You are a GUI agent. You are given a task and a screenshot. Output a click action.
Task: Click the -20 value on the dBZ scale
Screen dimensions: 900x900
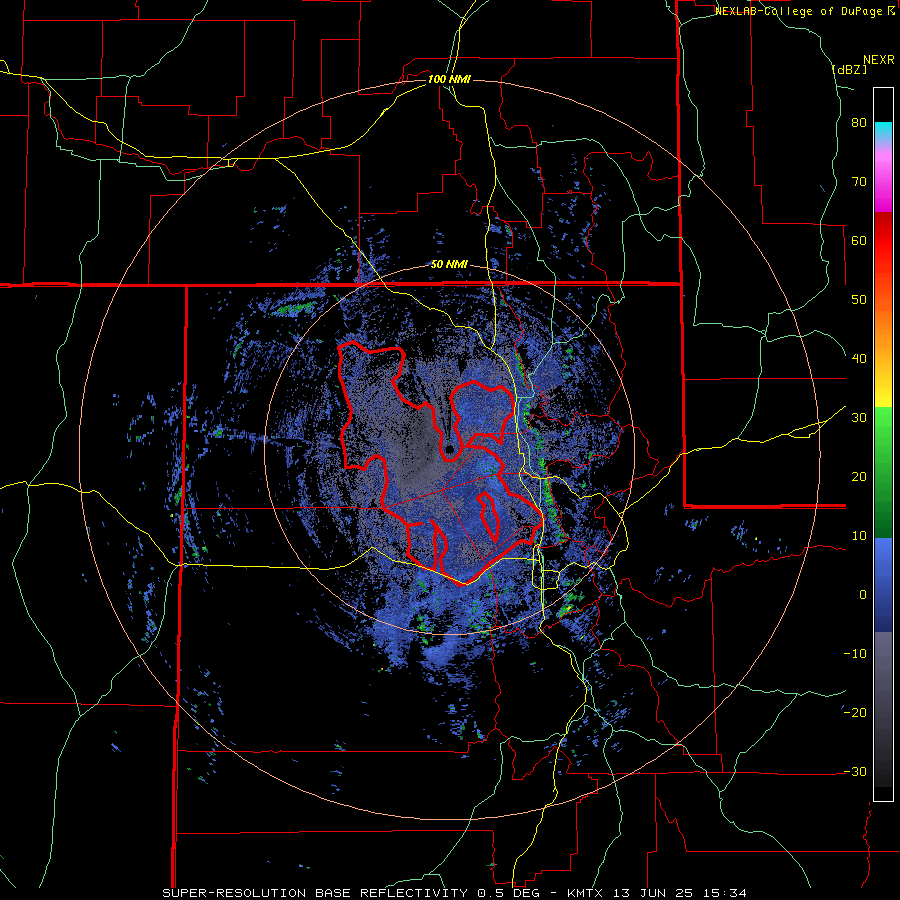click(x=855, y=712)
